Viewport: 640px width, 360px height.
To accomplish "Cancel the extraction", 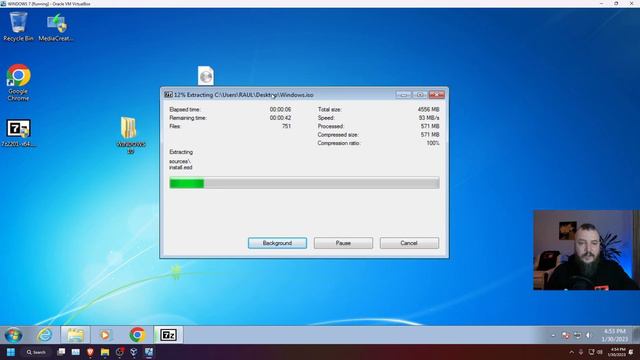I will click(409, 243).
